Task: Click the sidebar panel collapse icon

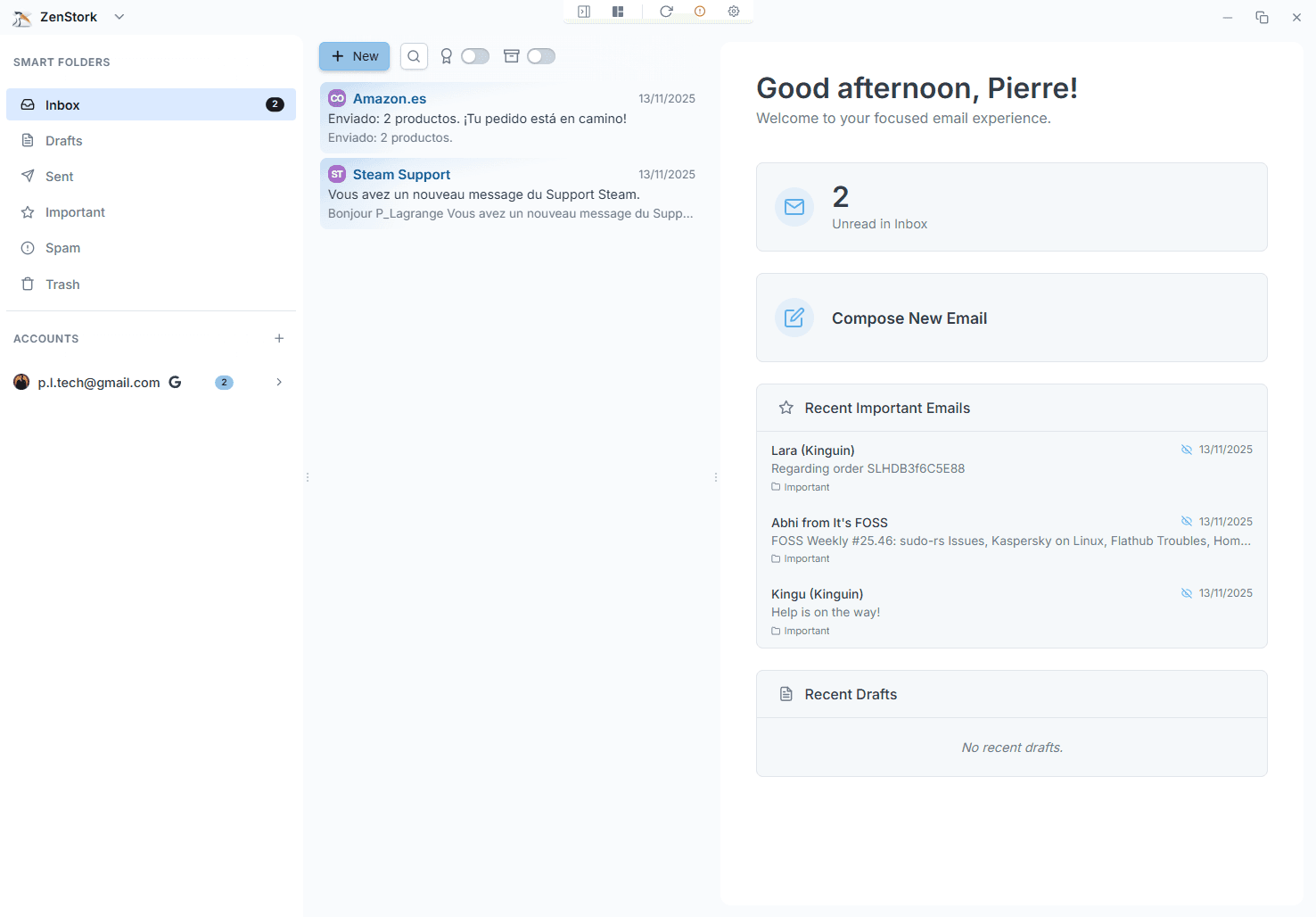Action: click(x=584, y=12)
